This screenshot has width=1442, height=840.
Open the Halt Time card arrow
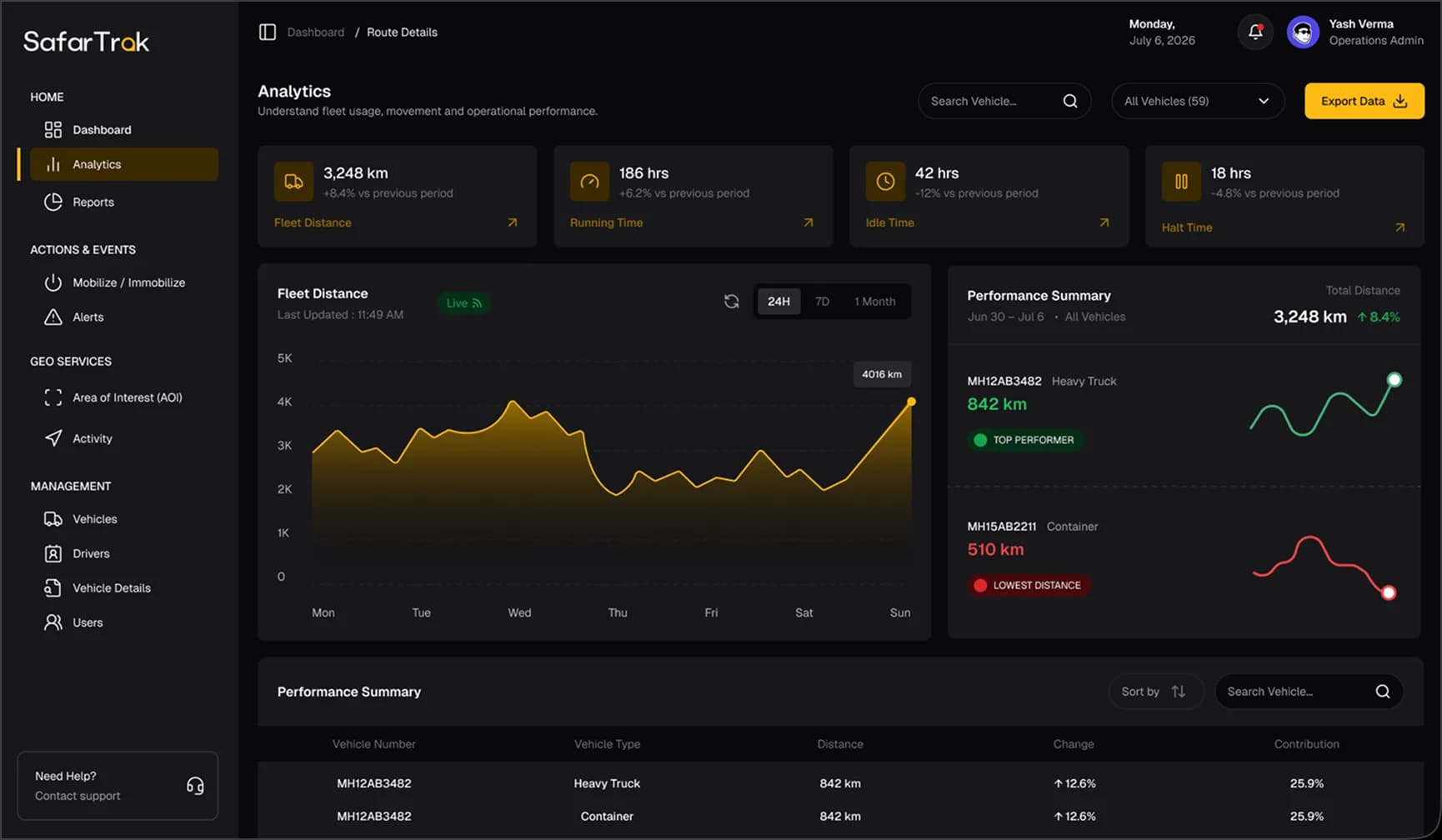point(1399,227)
